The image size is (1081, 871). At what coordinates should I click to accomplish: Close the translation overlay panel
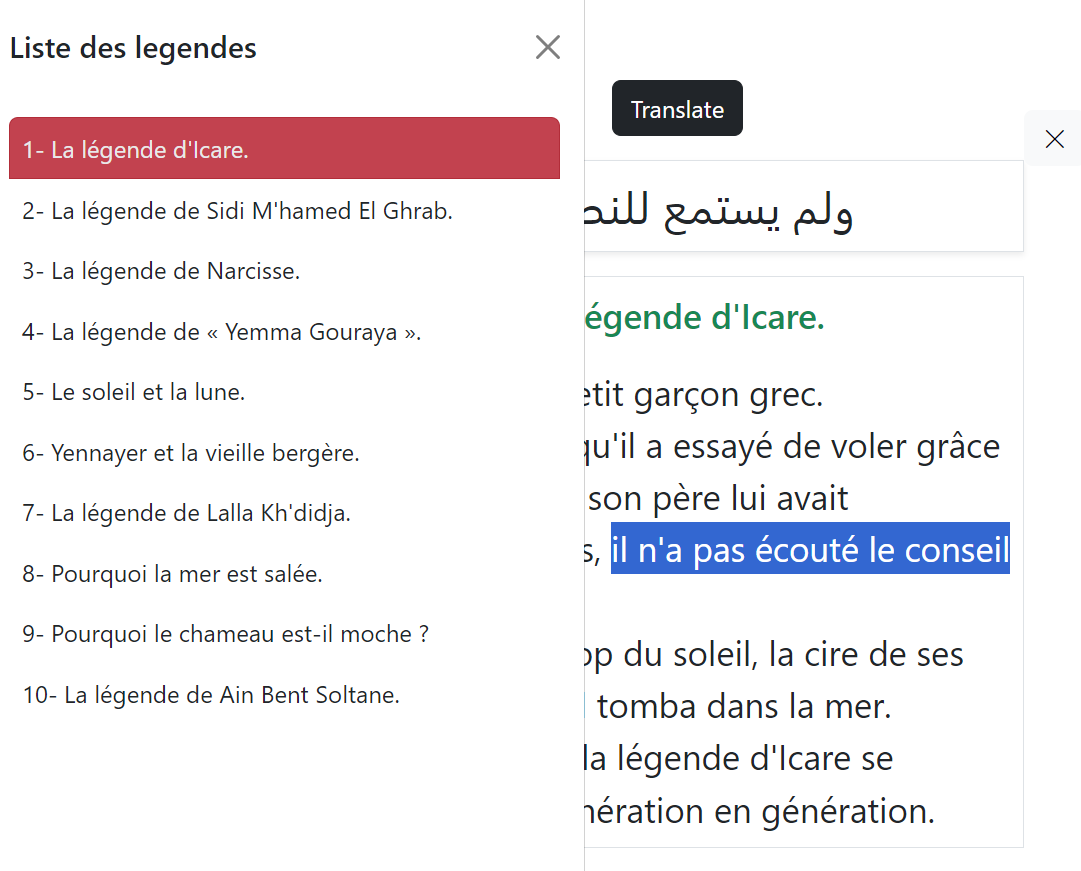point(1053,138)
